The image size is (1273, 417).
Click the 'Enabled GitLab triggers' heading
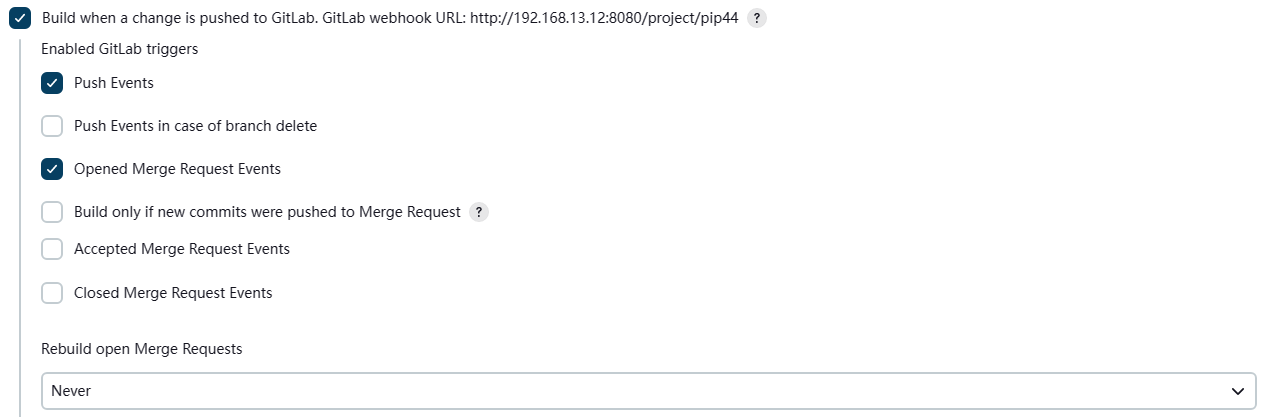[x=119, y=48]
